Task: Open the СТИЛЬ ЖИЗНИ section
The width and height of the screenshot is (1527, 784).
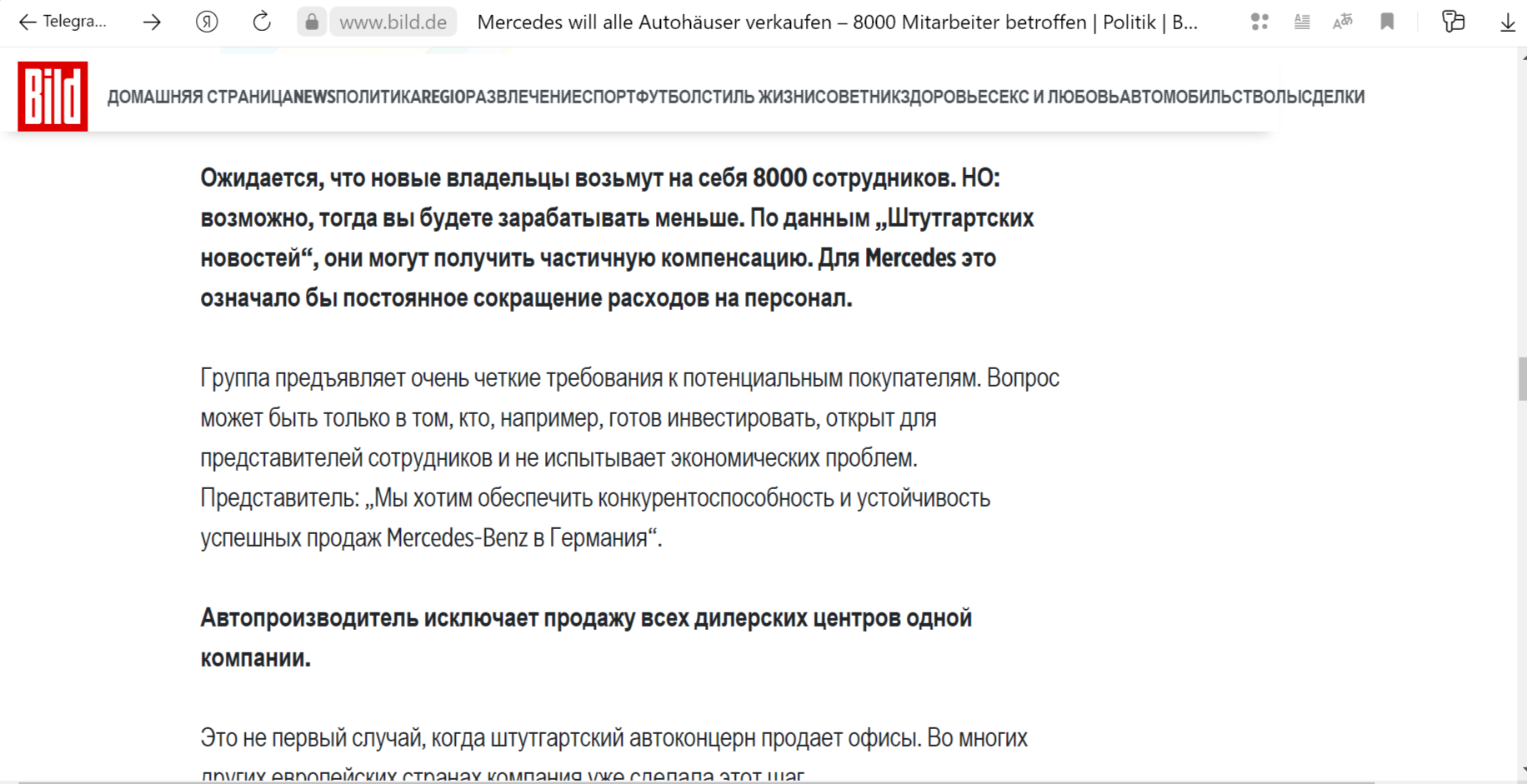Action: [x=758, y=97]
